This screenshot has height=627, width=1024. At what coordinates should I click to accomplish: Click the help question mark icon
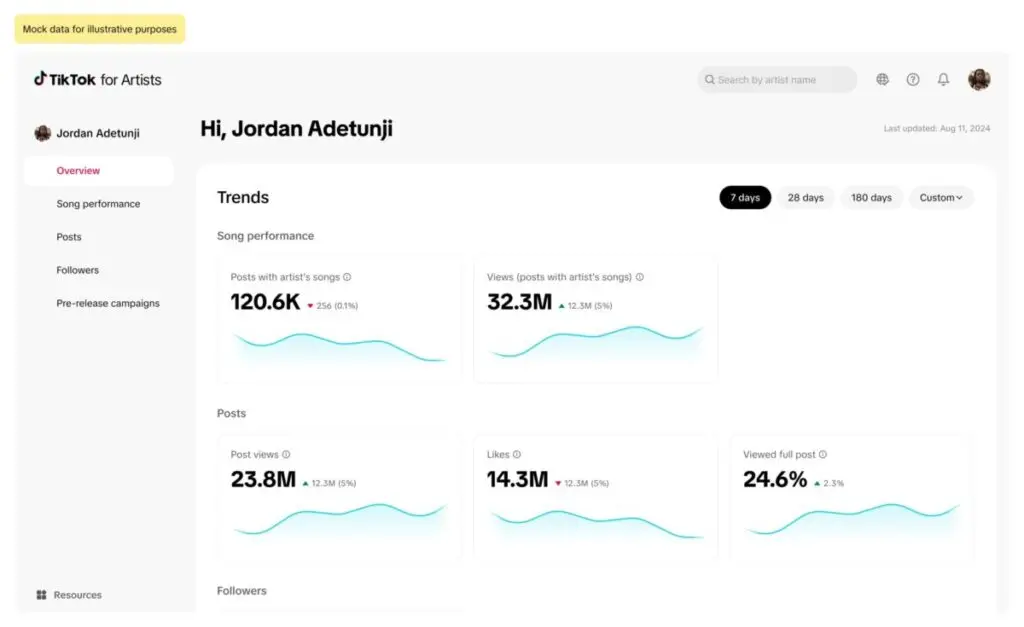tap(913, 79)
